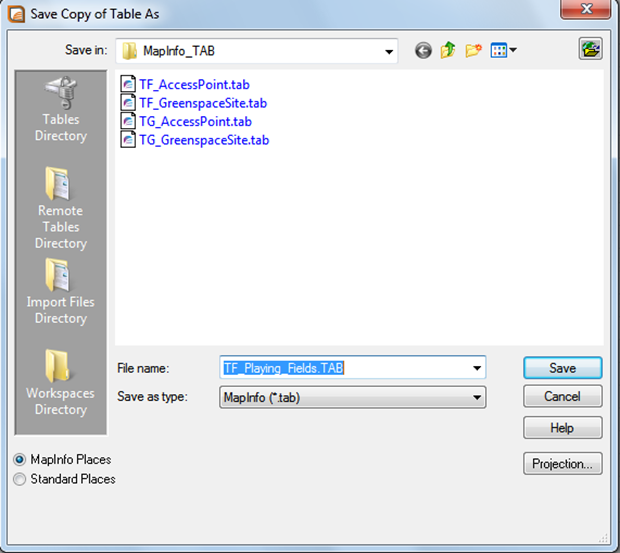This screenshot has width=620, height=553.
Task: Go back to last visited folder
Action: coord(423,51)
